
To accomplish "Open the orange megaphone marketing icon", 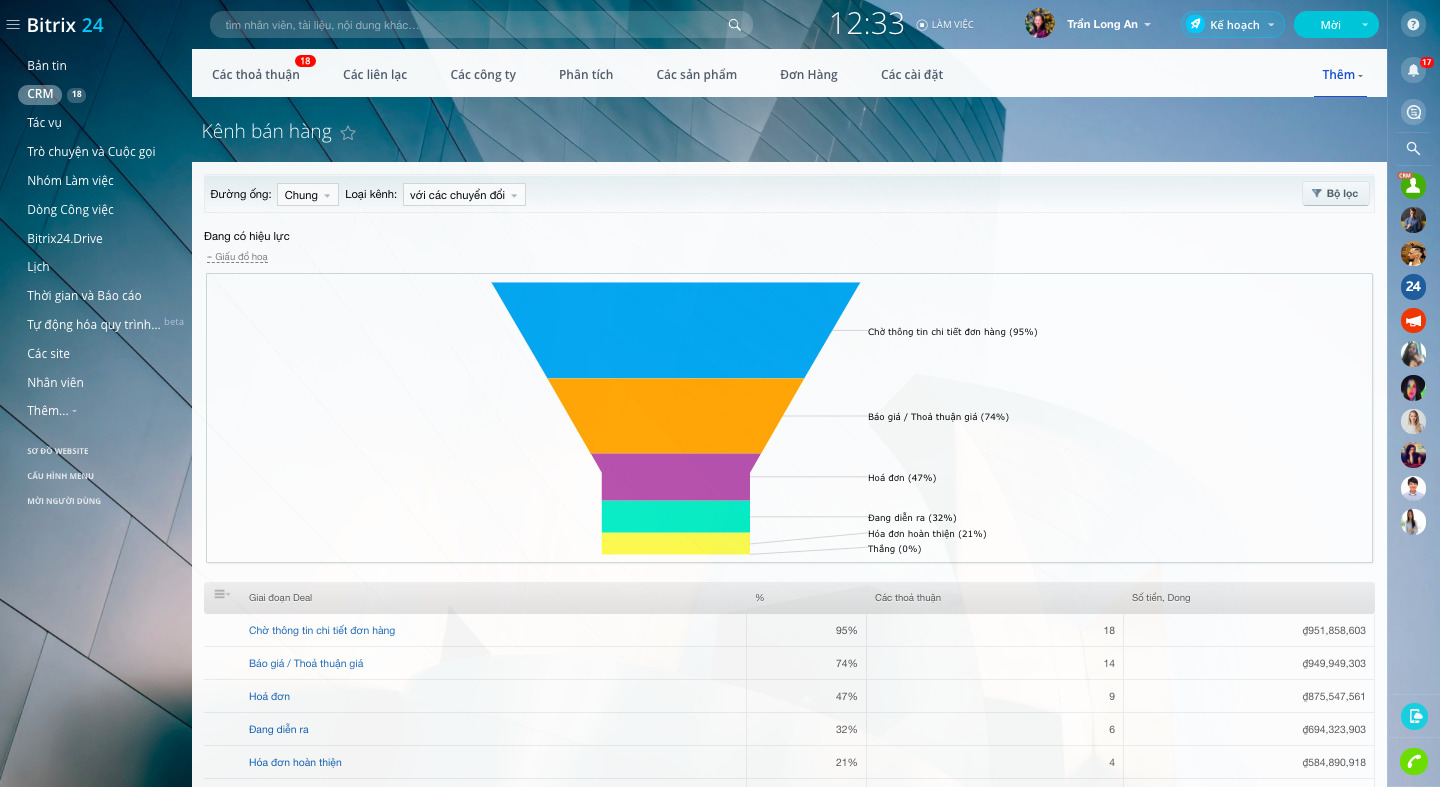I will point(1413,320).
